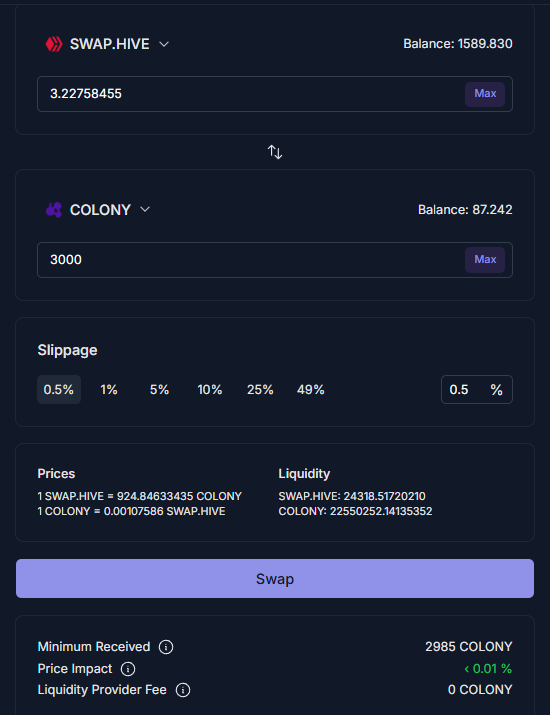Click the swap direction arrows icon
Image resolution: width=550 pixels, height=715 pixels.
(x=275, y=152)
